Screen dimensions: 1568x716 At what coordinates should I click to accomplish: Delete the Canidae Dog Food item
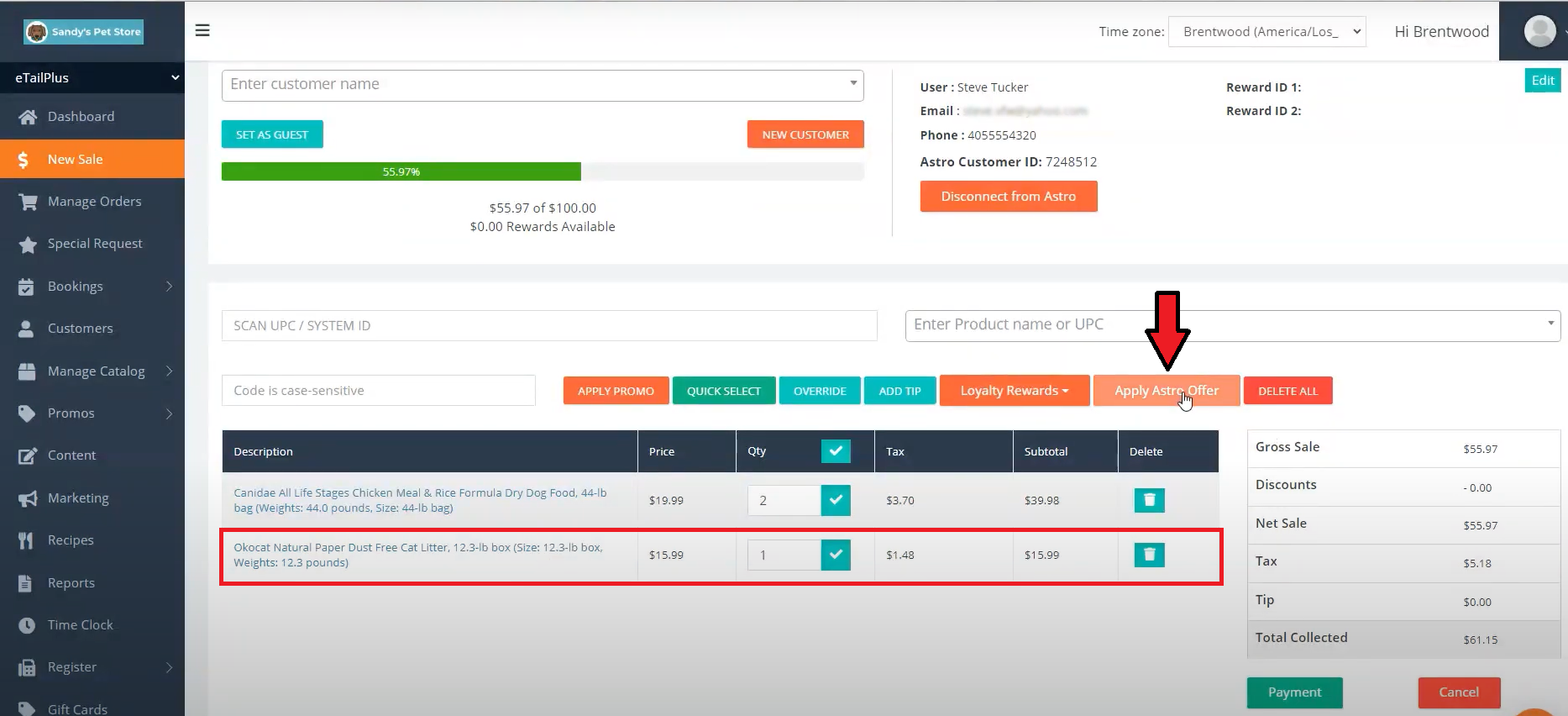tap(1149, 500)
